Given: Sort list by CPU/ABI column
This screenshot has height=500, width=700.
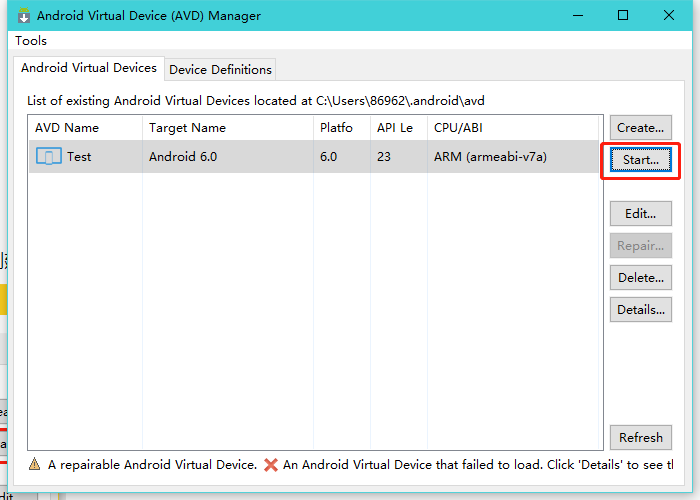Looking at the screenshot, I should (x=458, y=128).
